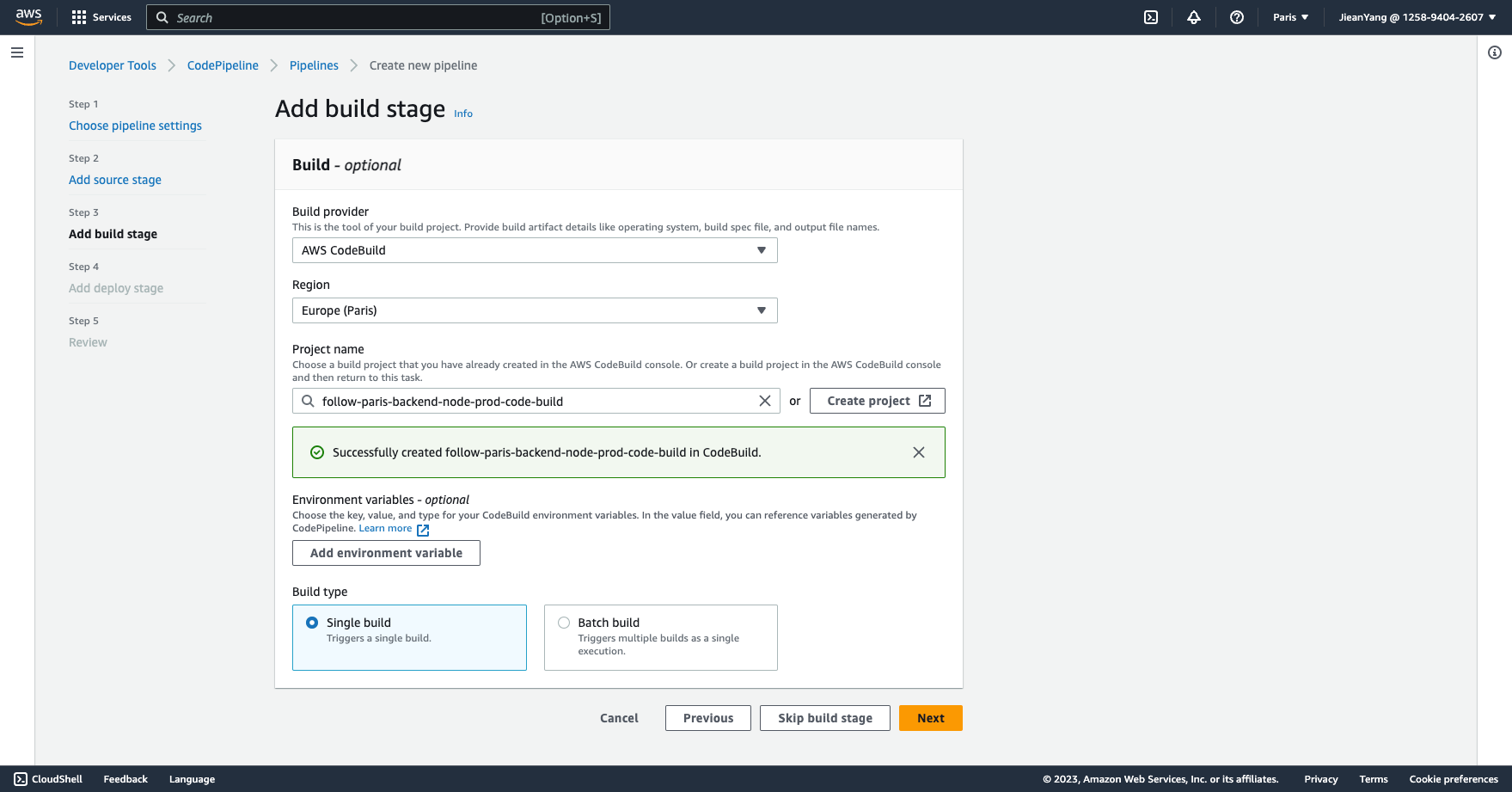Click the Services label in top bar
Image resolution: width=1512 pixels, height=792 pixels.
(x=112, y=17)
